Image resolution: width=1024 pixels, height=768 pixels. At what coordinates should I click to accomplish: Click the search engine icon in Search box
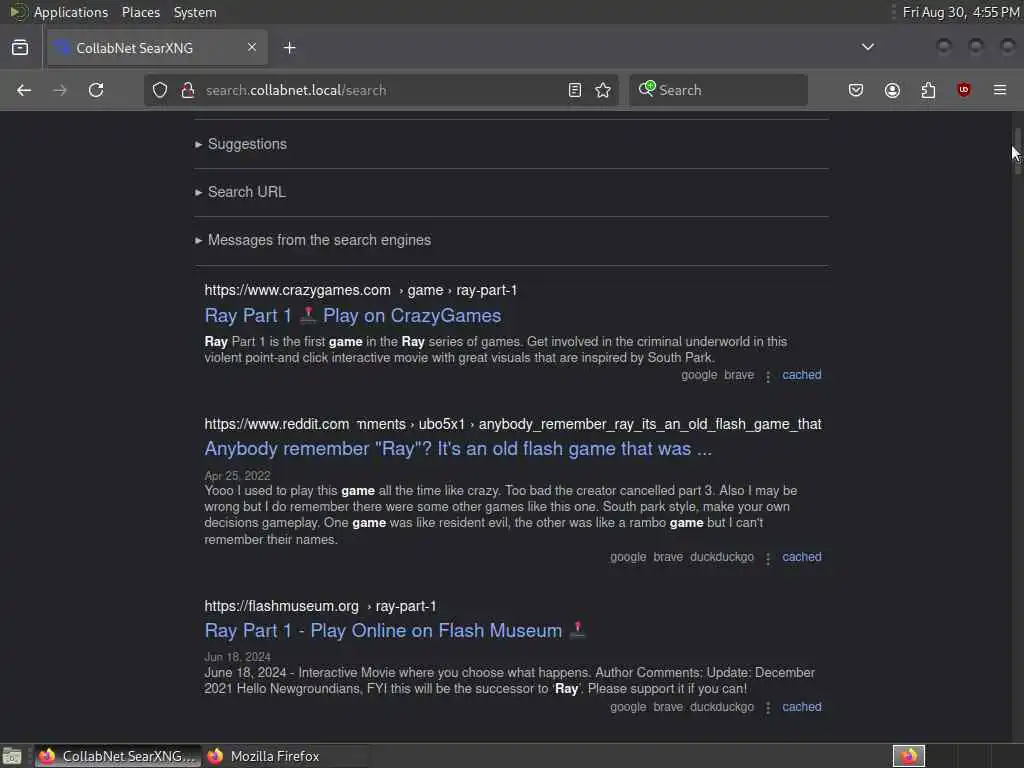click(x=647, y=89)
